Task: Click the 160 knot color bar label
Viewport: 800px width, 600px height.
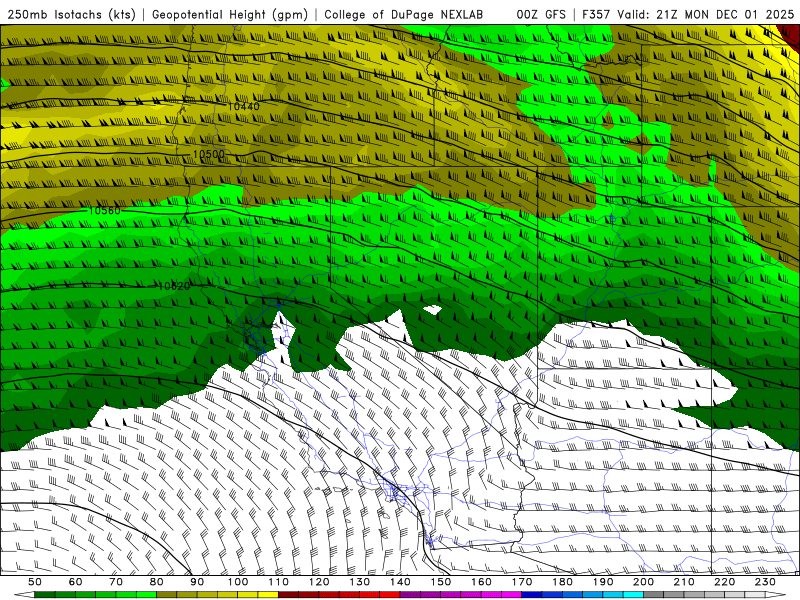Action: pyautogui.click(x=481, y=582)
